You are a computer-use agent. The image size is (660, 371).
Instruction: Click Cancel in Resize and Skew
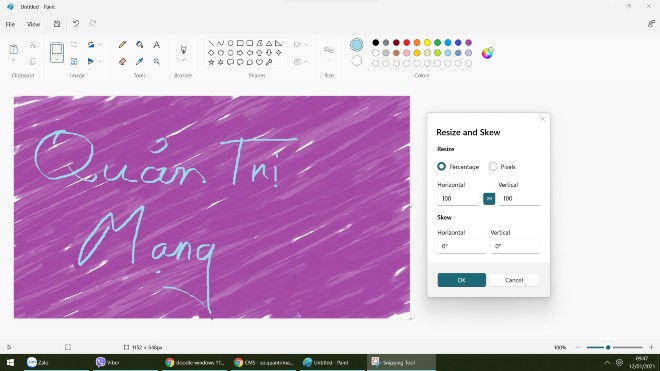pyautogui.click(x=514, y=280)
